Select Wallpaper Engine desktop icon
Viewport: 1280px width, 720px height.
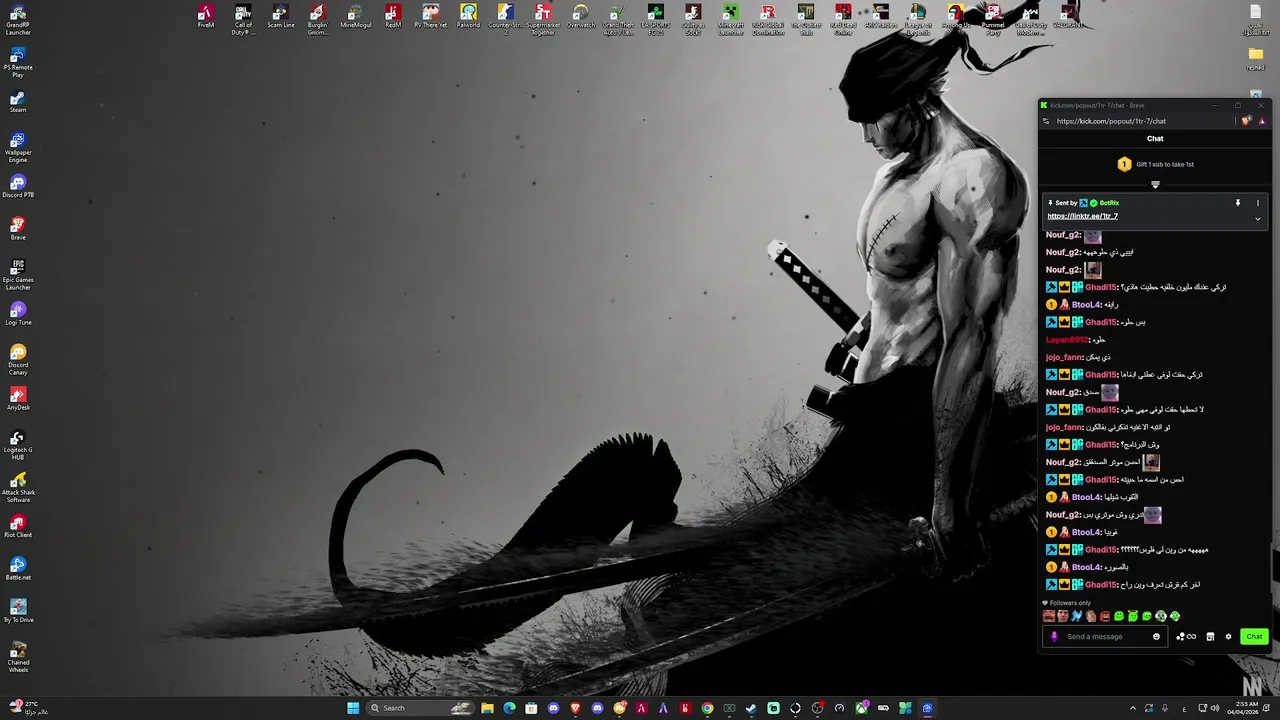[18, 148]
